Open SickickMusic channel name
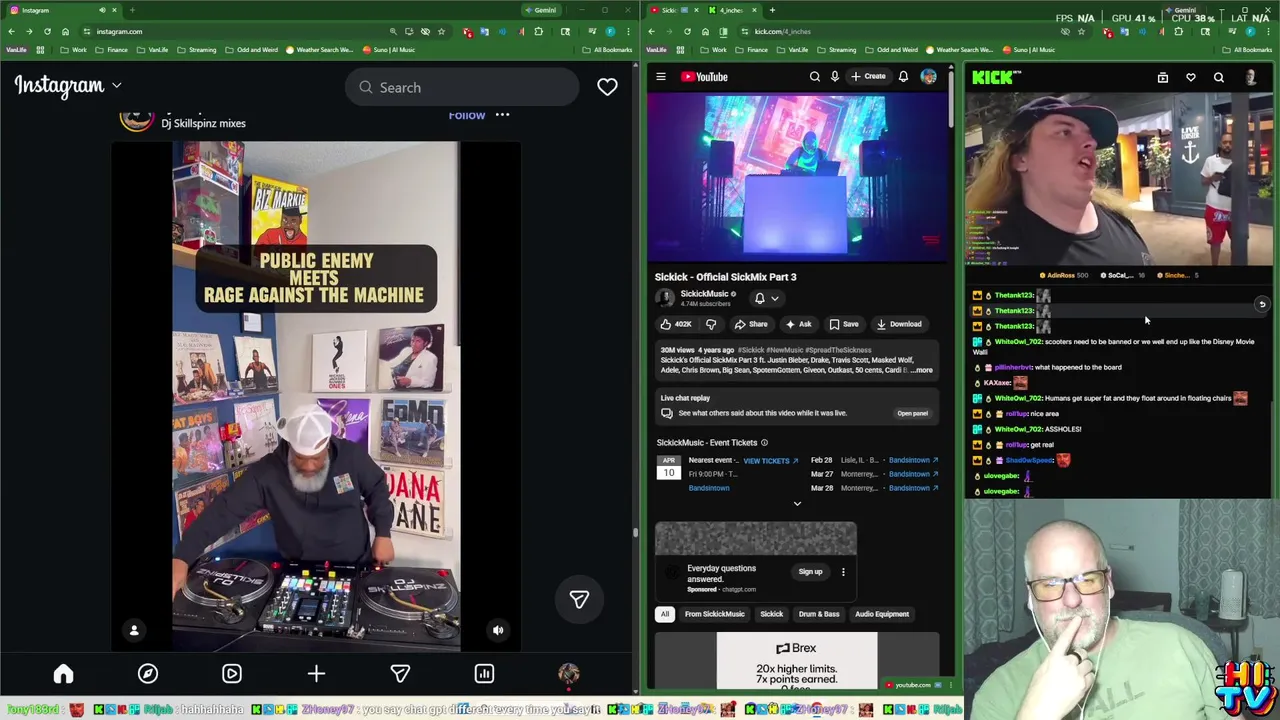Screen dimensions: 1280x720 pos(704,294)
